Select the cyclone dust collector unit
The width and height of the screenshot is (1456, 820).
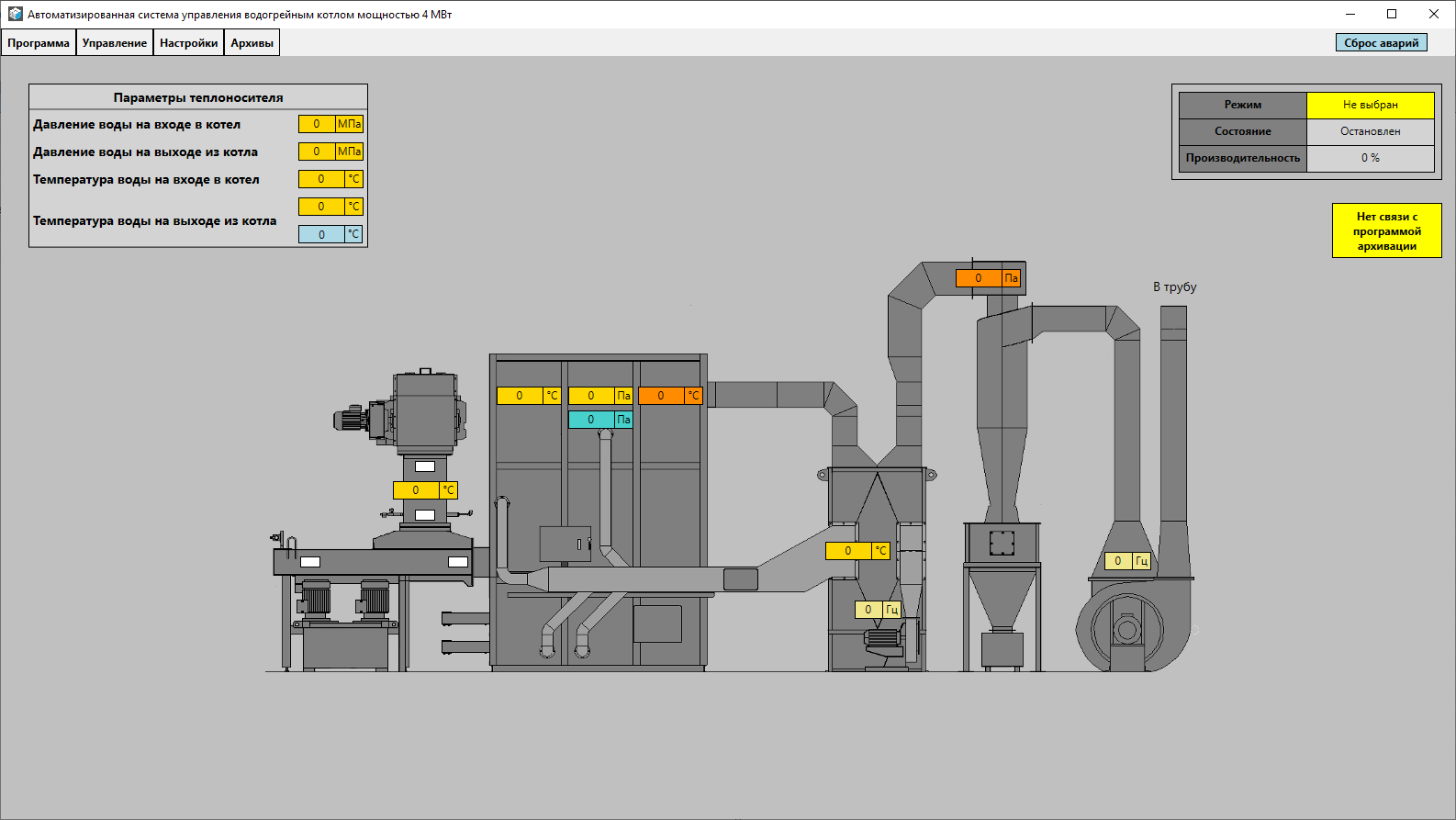coord(1002,459)
